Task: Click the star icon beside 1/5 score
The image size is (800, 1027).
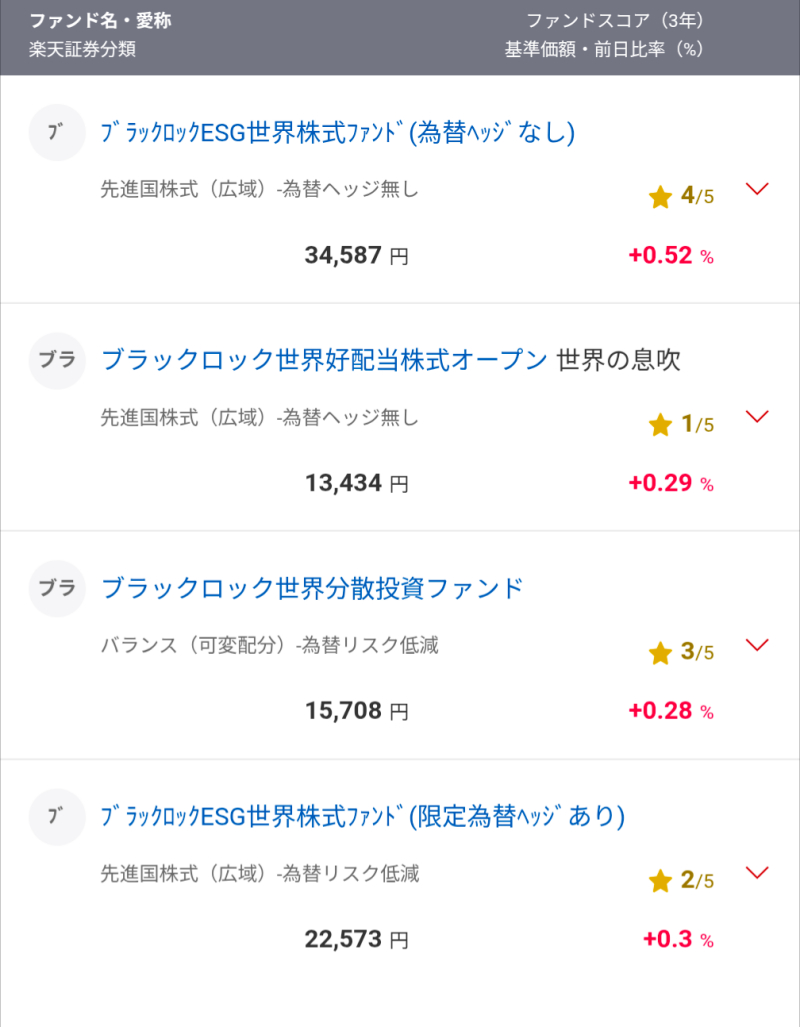Action: pos(660,424)
